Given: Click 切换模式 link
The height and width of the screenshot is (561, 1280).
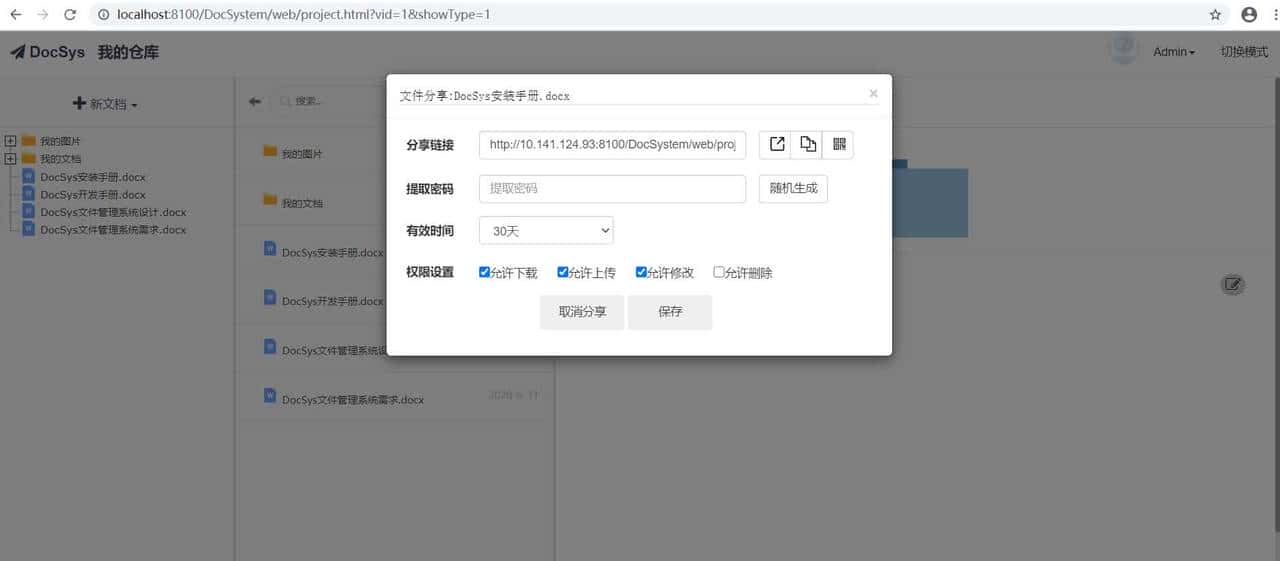Looking at the screenshot, I should 1244,52.
